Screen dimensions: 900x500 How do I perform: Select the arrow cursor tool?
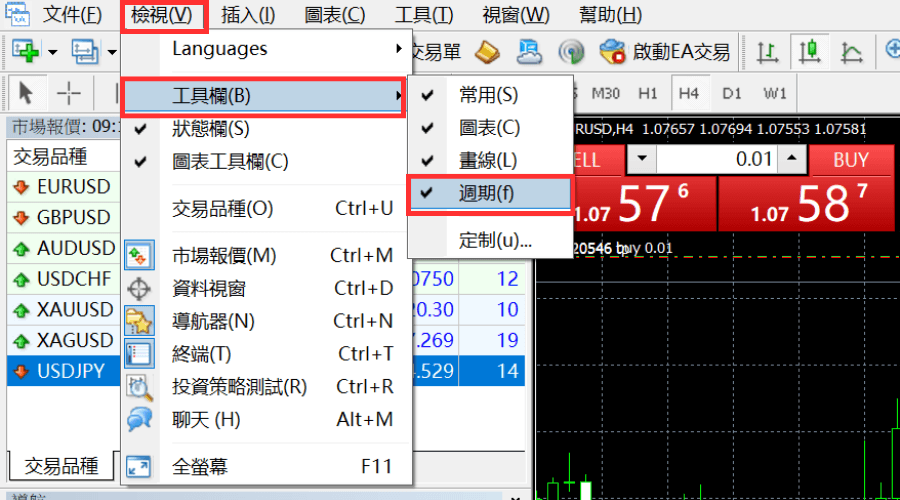click(x=25, y=93)
